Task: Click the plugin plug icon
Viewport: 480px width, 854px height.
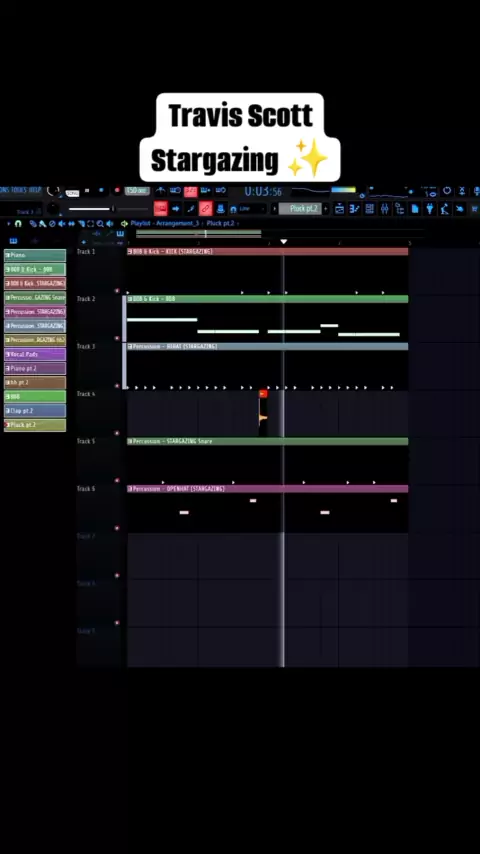Action: 430,209
